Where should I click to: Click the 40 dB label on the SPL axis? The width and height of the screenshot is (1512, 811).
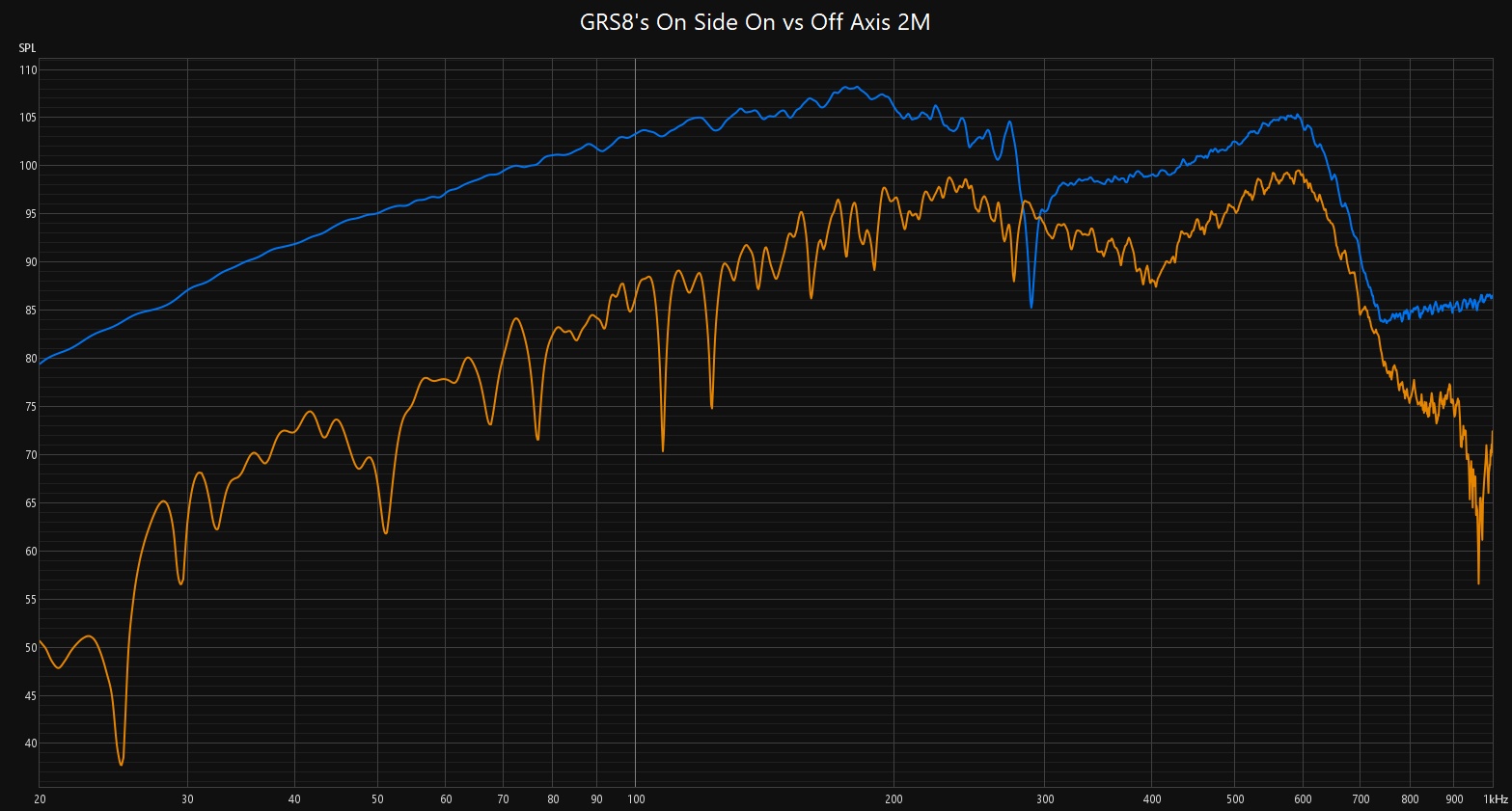click(30, 743)
